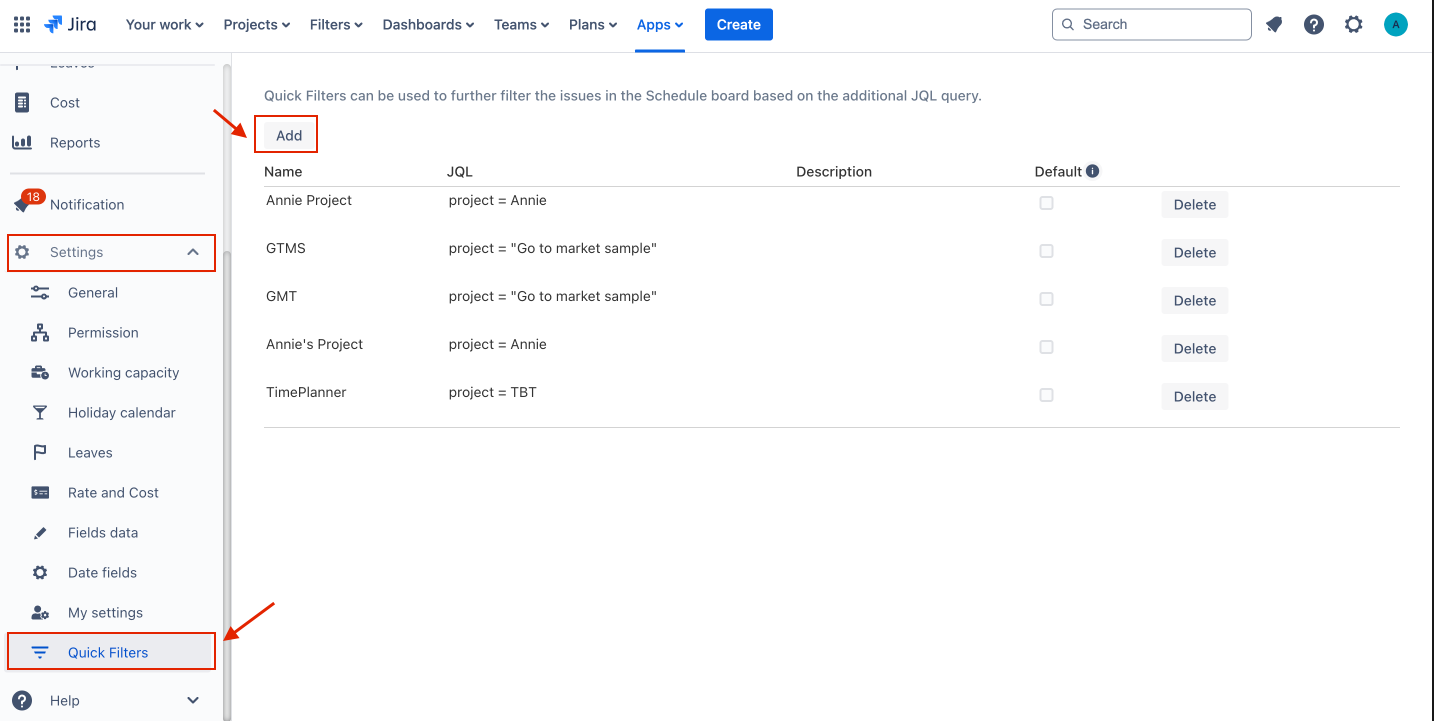The width and height of the screenshot is (1434, 721).
Task: Click into the Search input field
Action: (1160, 25)
